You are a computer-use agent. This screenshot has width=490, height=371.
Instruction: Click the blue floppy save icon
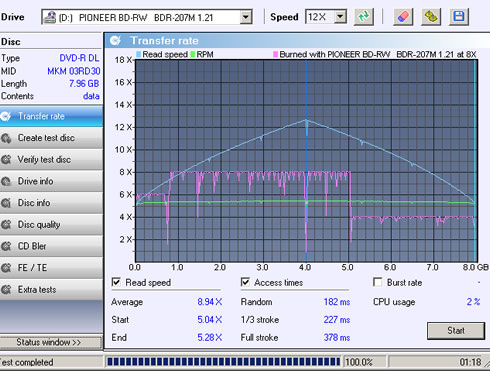pos(459,16)
